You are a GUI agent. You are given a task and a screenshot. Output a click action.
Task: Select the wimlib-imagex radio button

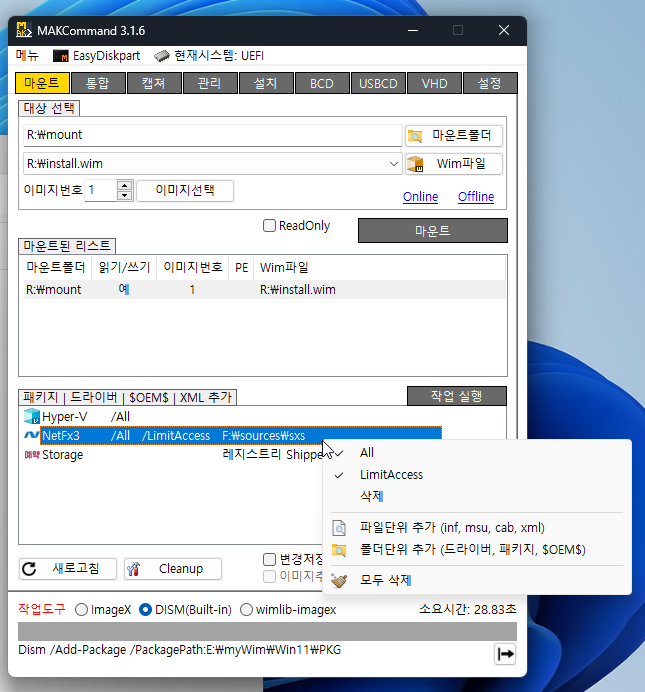pos(246,609)
